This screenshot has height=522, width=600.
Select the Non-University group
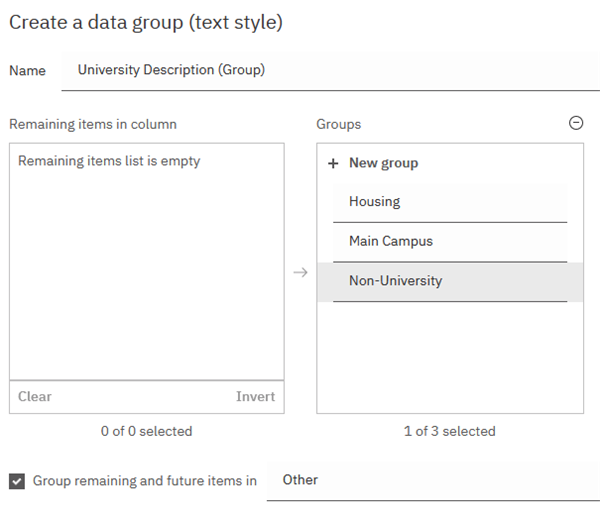pyautogui.click(x=450, y=282)
